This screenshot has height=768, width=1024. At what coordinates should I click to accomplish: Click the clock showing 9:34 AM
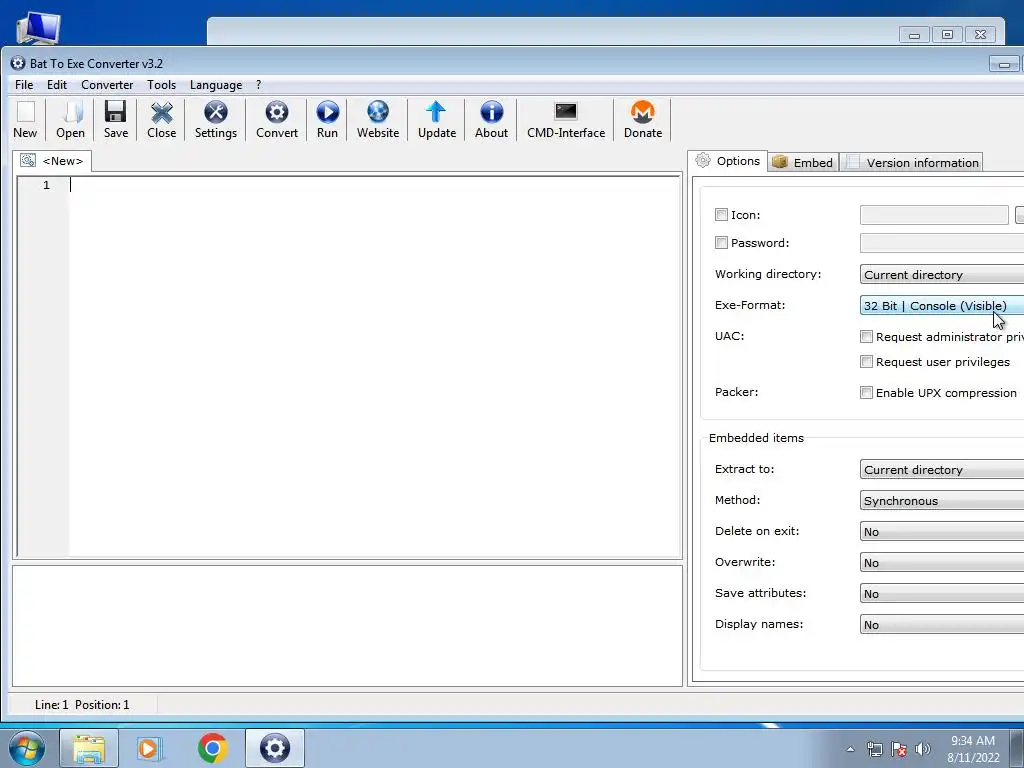click(972, 741)
